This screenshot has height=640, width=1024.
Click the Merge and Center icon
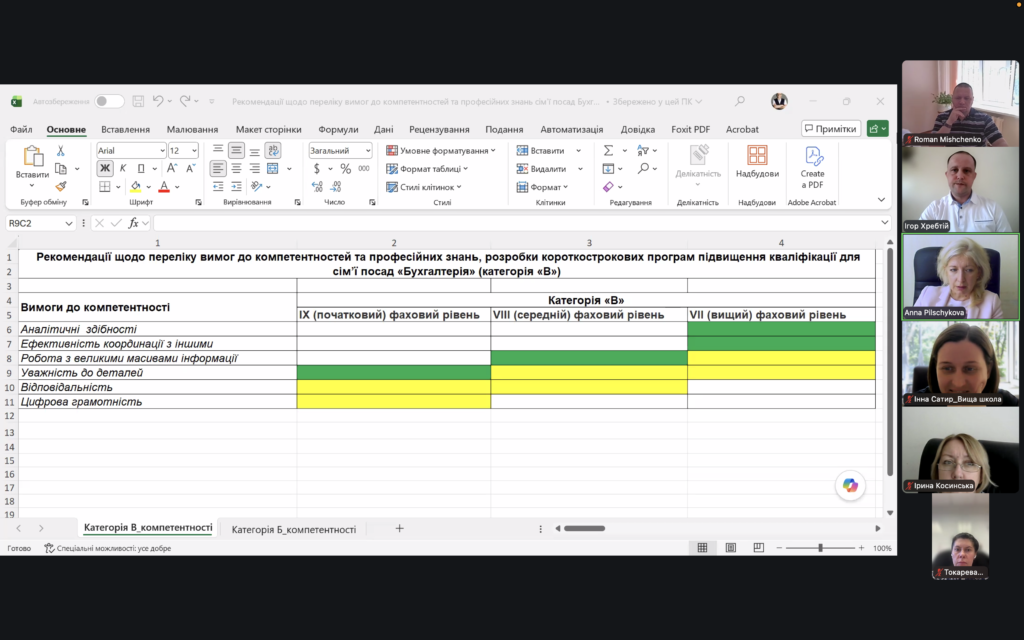pyautogui.click(x=273, y=168)
